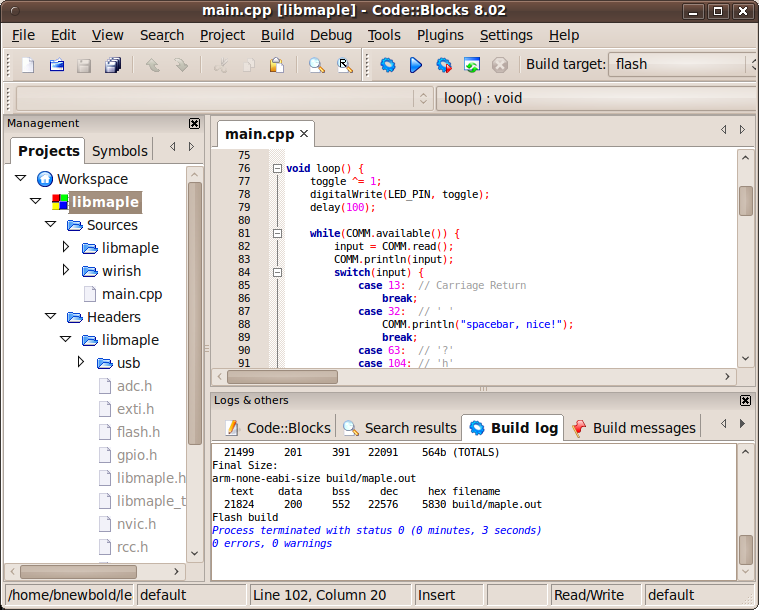Expand the usb folder in tree
This screenshot has height=610, width=759.
81,362
